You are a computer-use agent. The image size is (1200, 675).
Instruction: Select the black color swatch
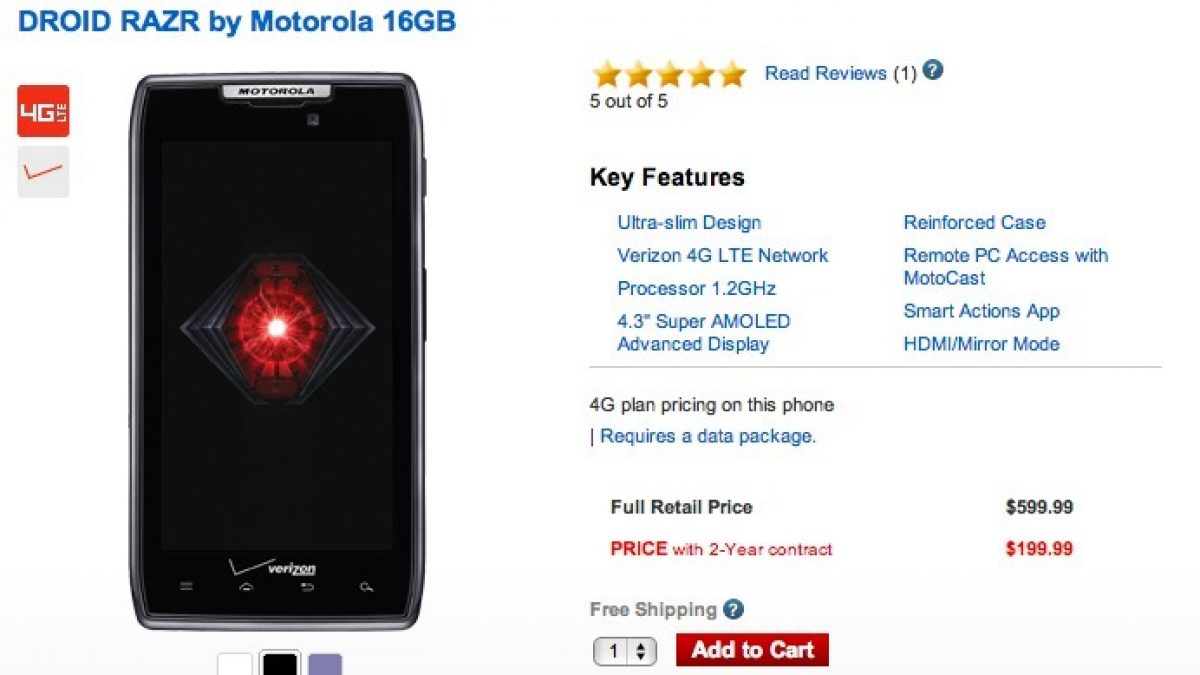[280, 664]
